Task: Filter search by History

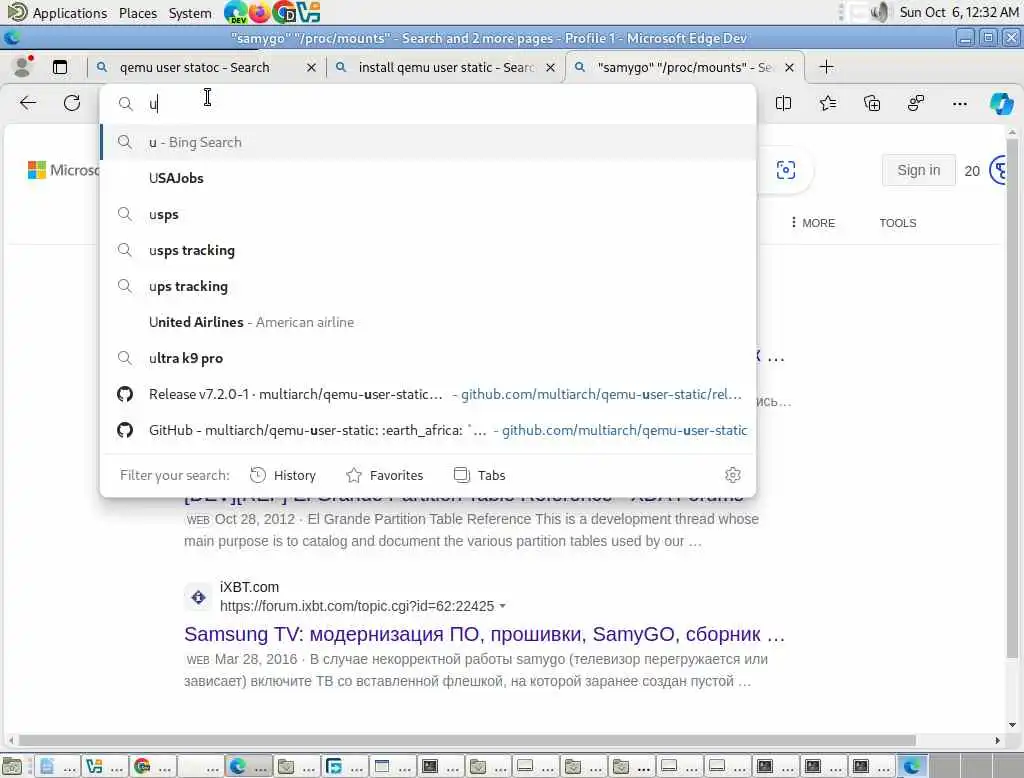Action: [283, 475]
